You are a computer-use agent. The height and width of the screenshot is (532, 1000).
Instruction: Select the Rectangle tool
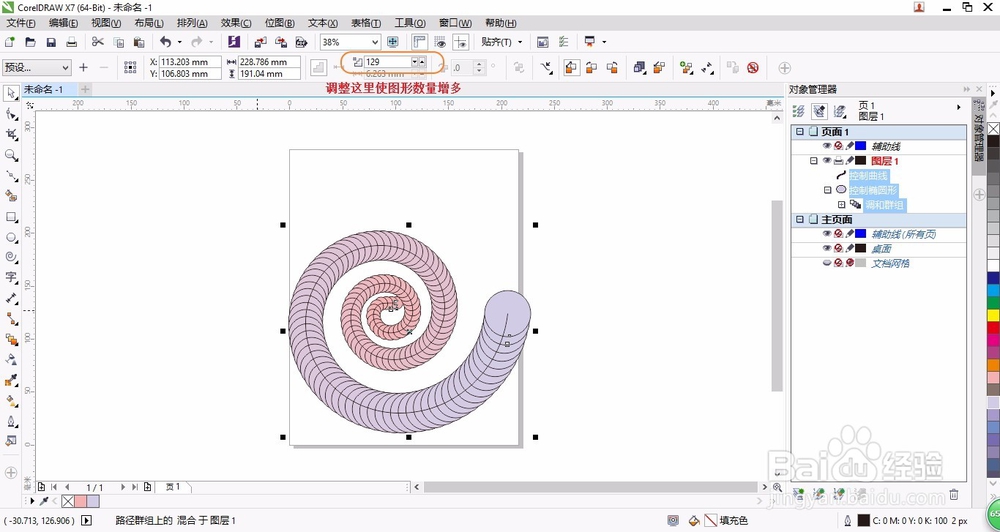(11, 217)
